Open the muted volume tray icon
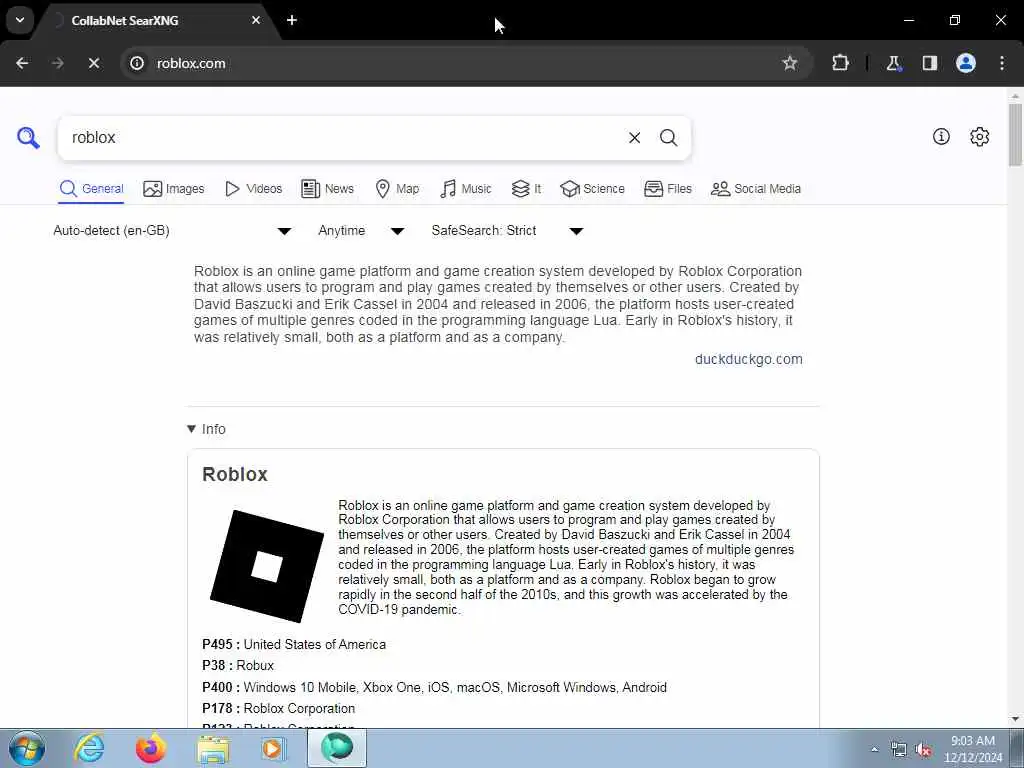The width and height of the screenshot is (1024, 768). 923,750
